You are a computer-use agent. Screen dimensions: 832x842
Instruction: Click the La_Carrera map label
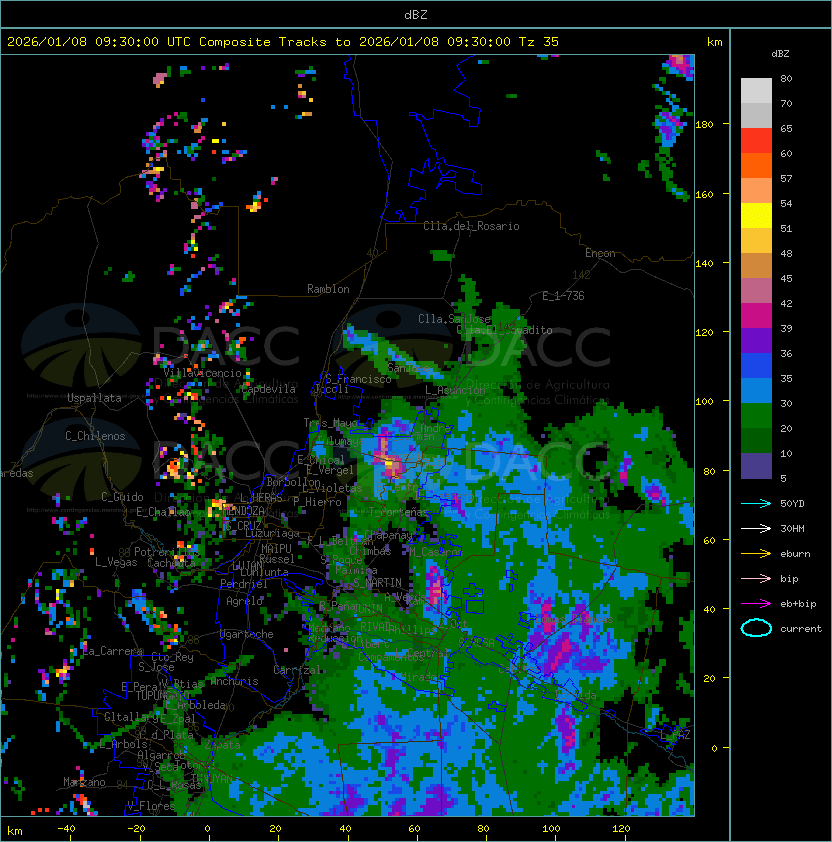113,651
